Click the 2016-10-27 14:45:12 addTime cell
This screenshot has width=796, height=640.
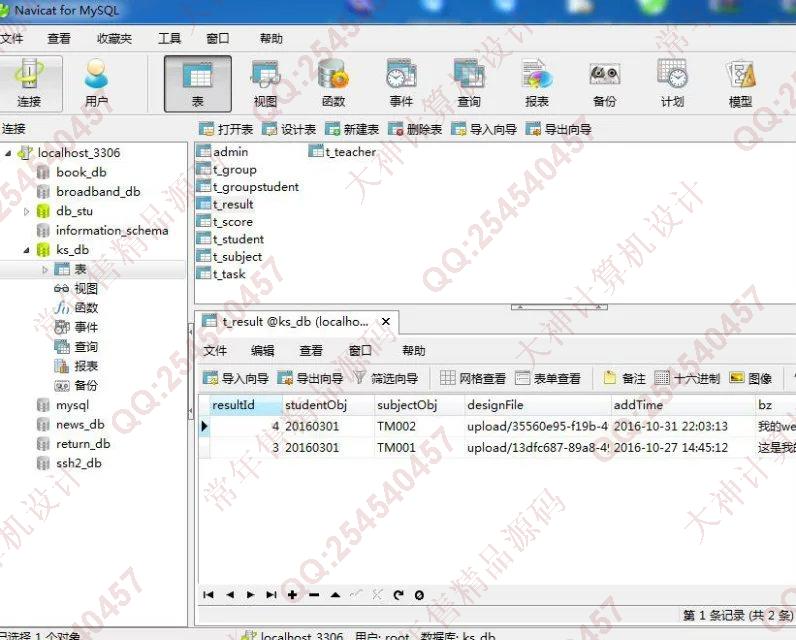click(682, 448)
